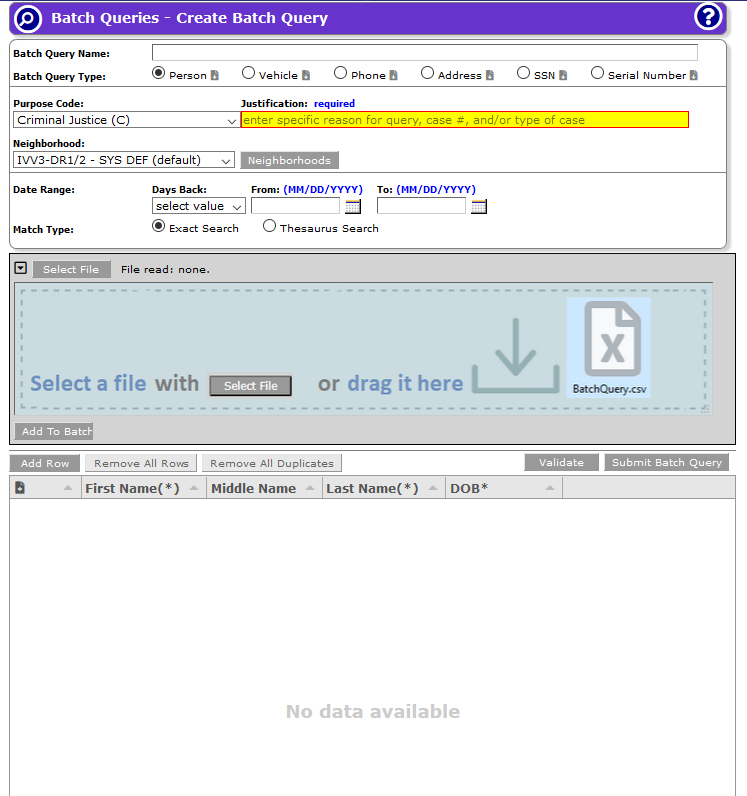Image resolution: width=747 pixels, height=796 pixels.
Task: Click the 'File read: none.' status text
Action: coord(165,270)
